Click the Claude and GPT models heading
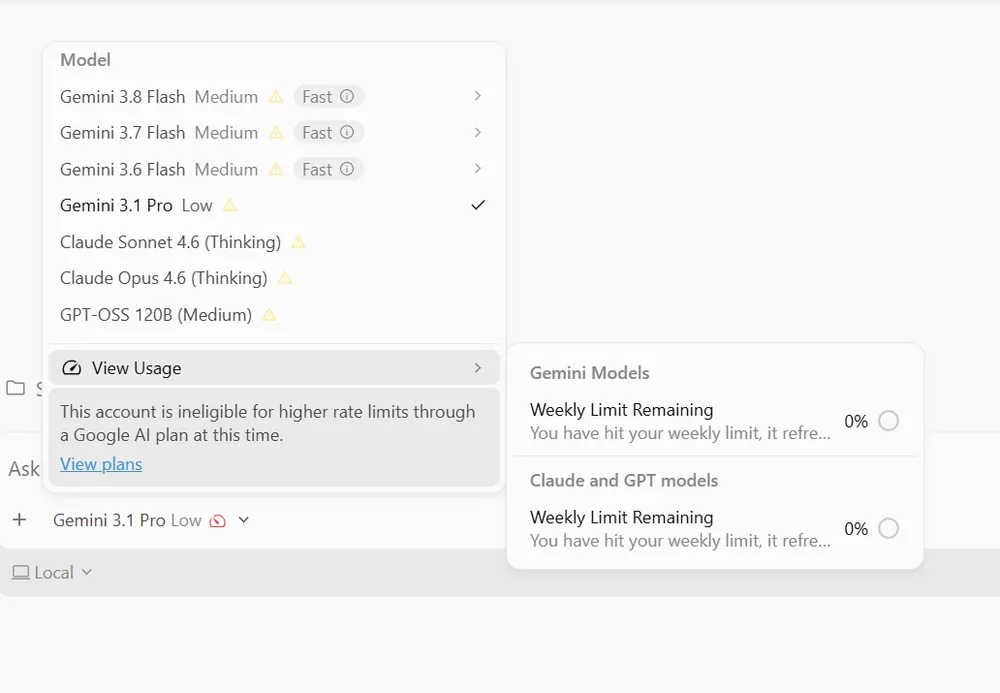The image size is (1000, 693). tap(624, 481)
